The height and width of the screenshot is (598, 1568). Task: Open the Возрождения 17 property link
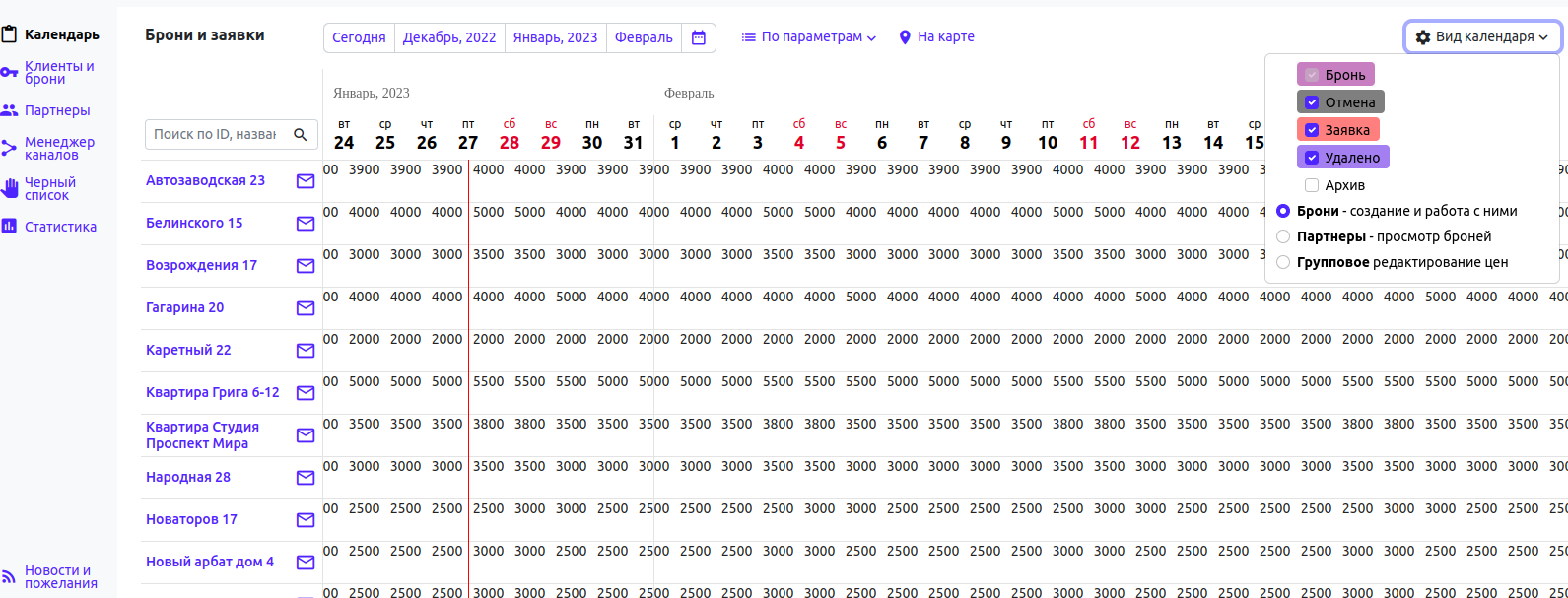pyautogui.click(x=201, y=265)
